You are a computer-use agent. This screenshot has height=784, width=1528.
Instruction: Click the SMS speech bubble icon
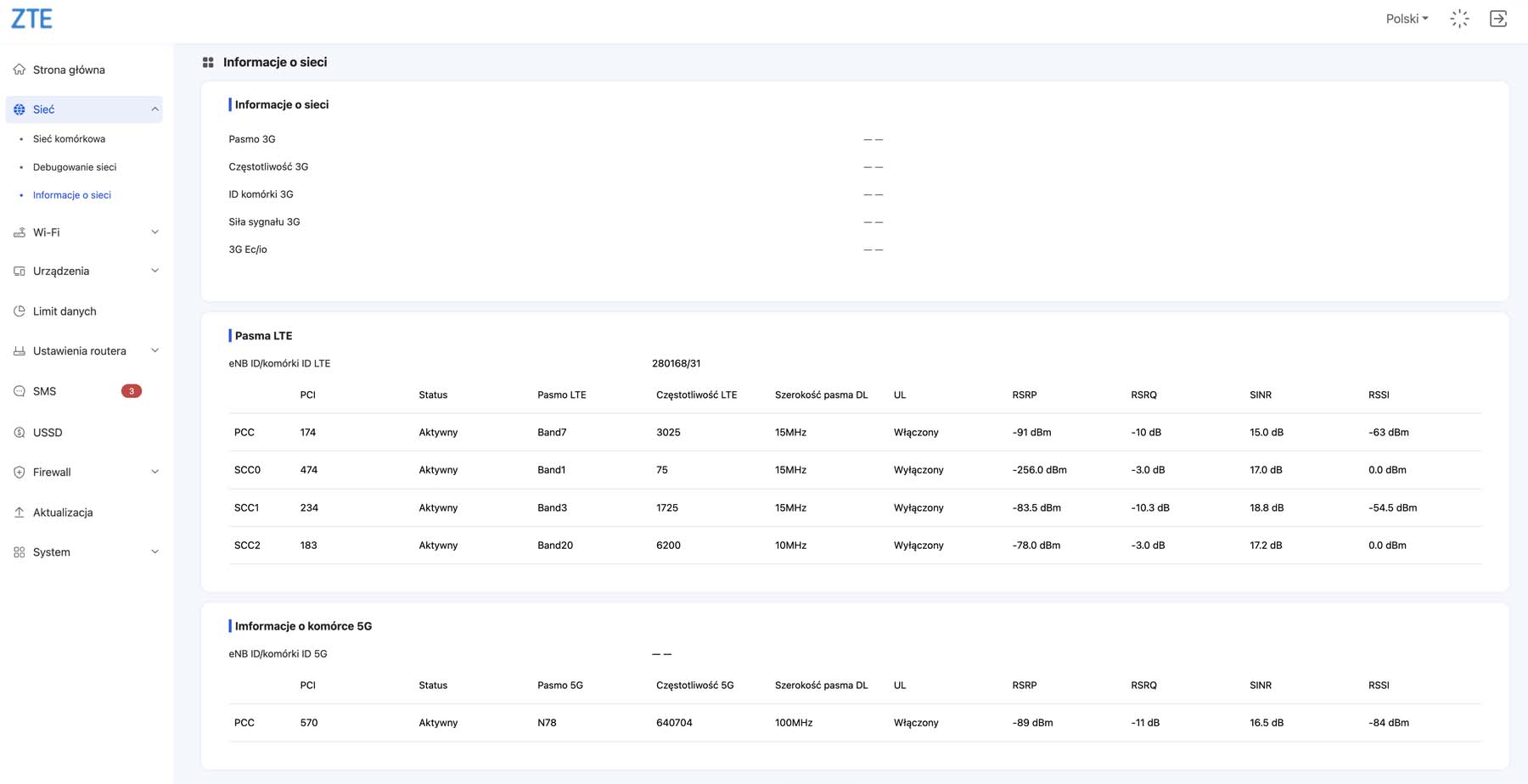click(20, 391)
